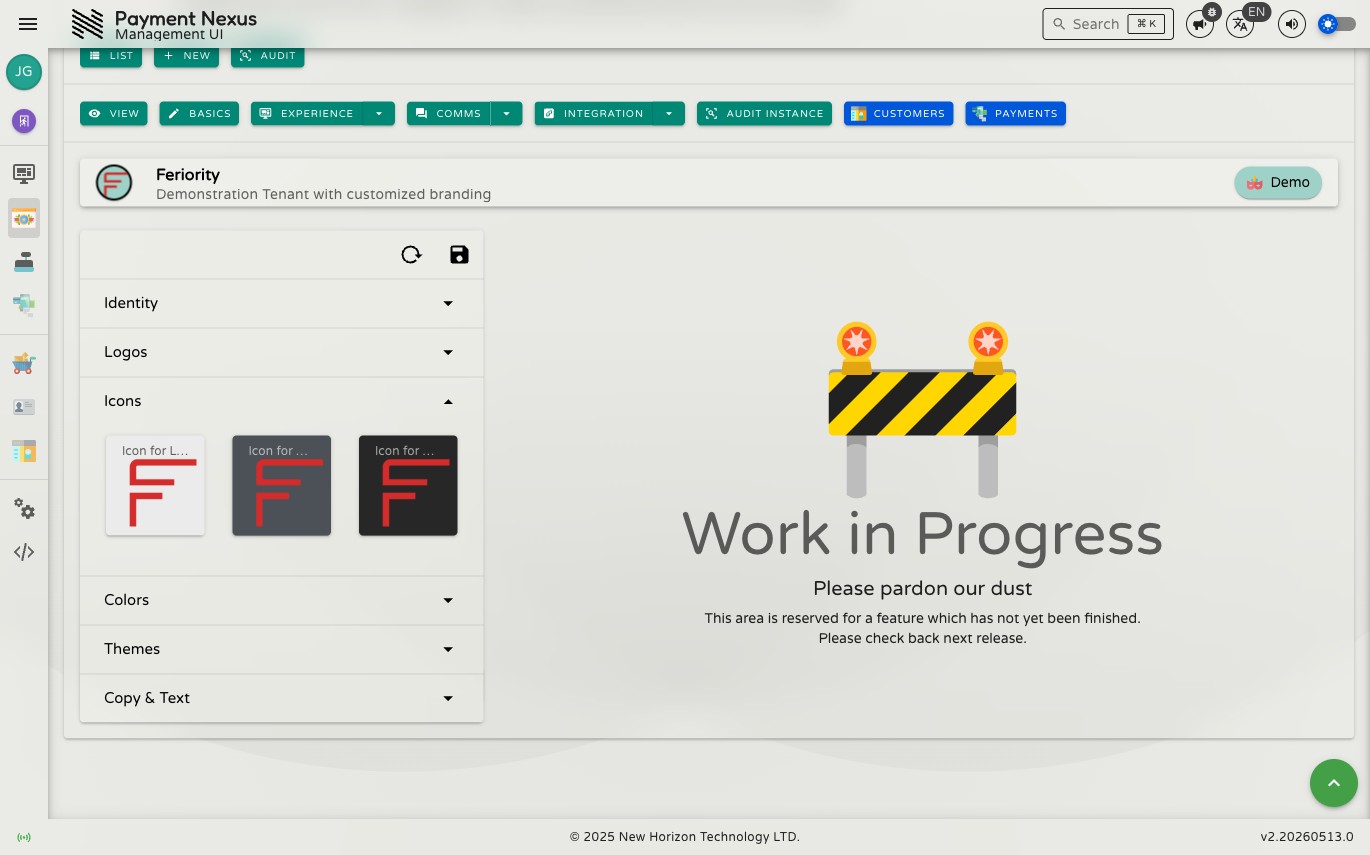Select the light background icon thumbnail
The height and width of the screenshot is (855, 1370).
pyautogui.click(x=155, y=485)
